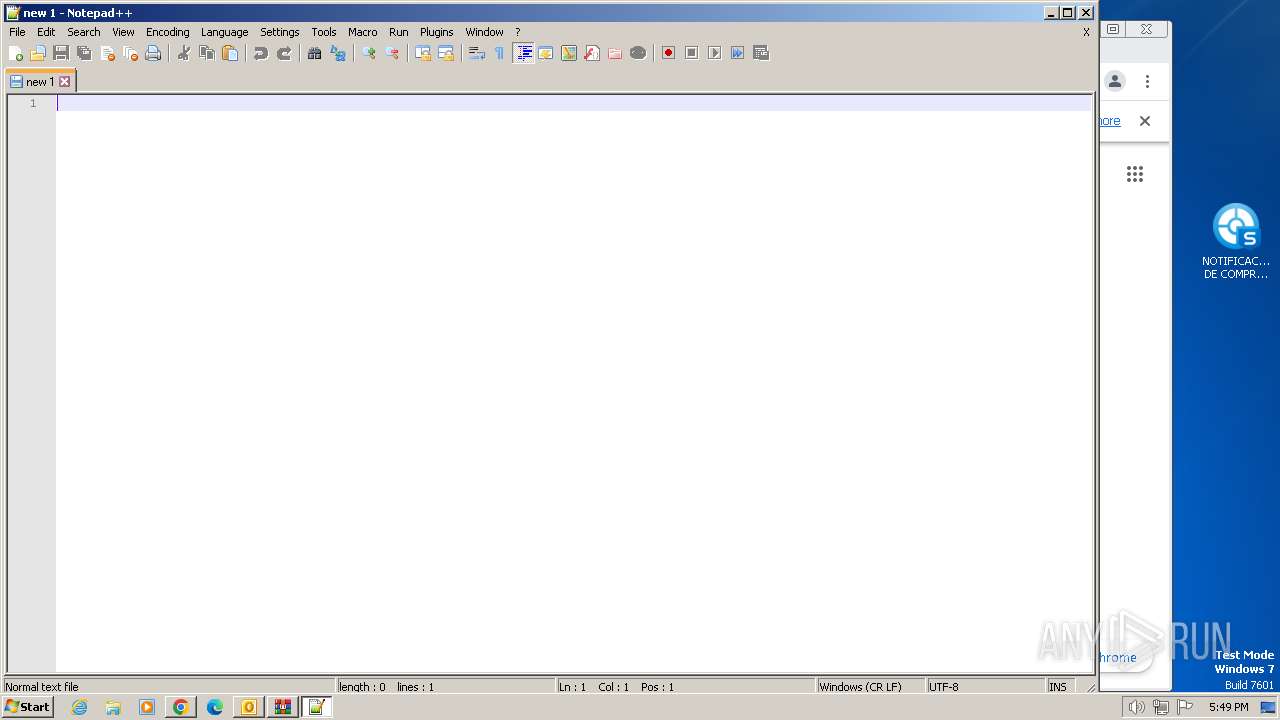Open the Replace toolbar icon
Viewport: 1280px width, 720px height.
click(338, 53)
